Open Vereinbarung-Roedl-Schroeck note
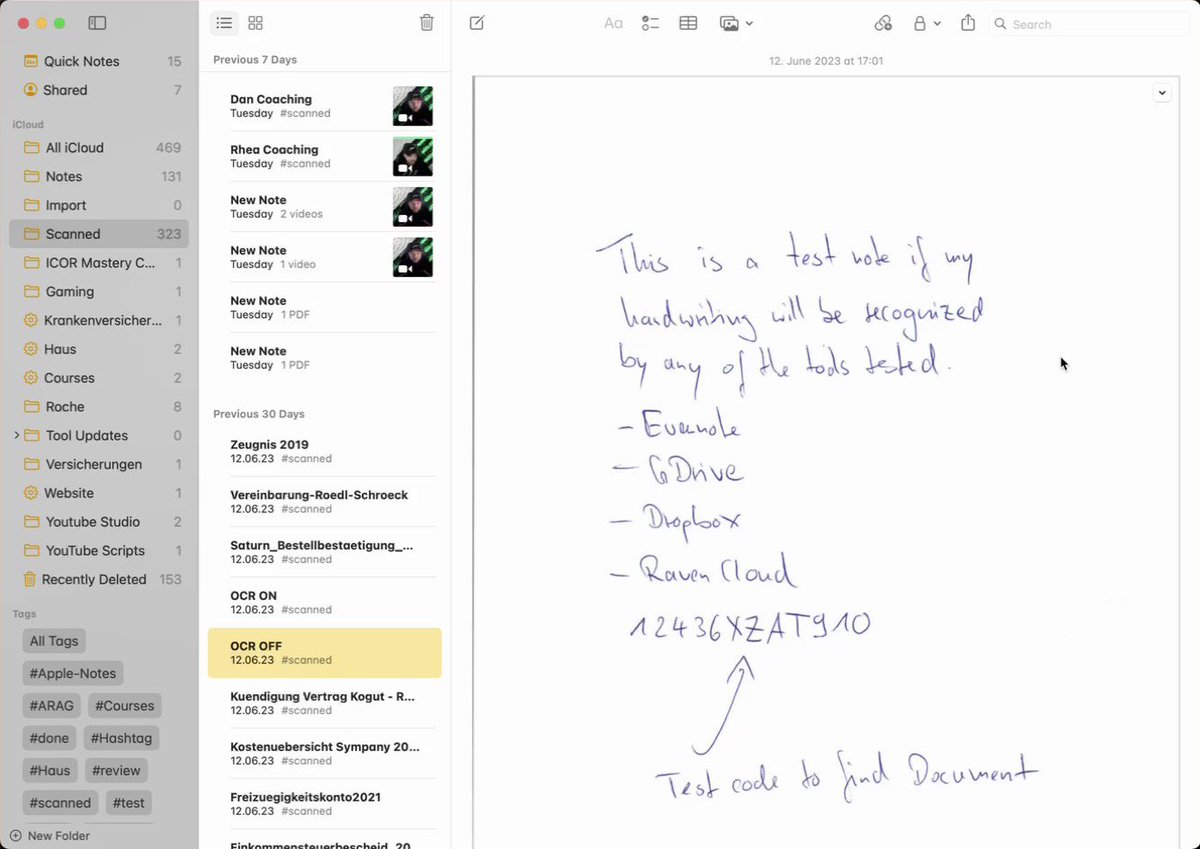This screenshot has width=1200, height=849. click(x=324, y=502)
